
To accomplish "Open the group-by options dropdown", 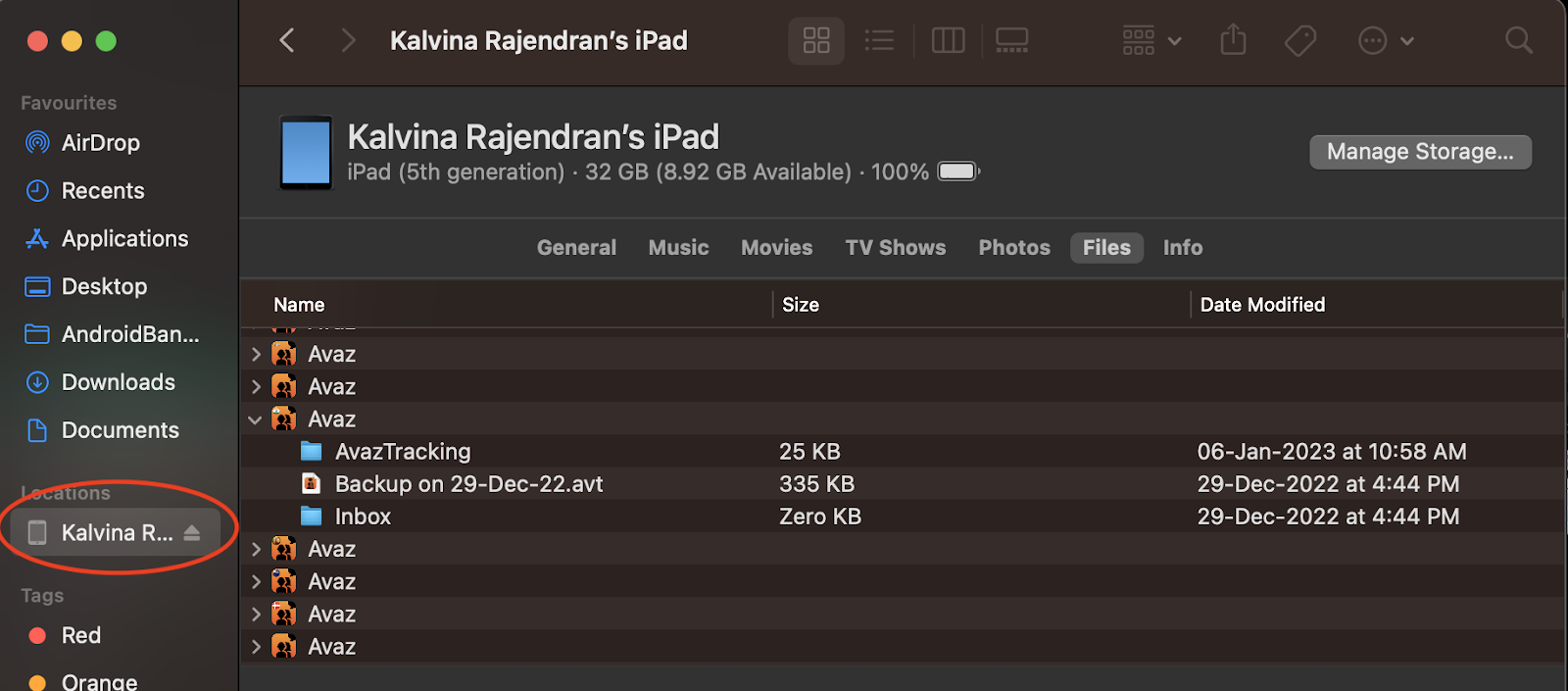I will coord(1151,40).
